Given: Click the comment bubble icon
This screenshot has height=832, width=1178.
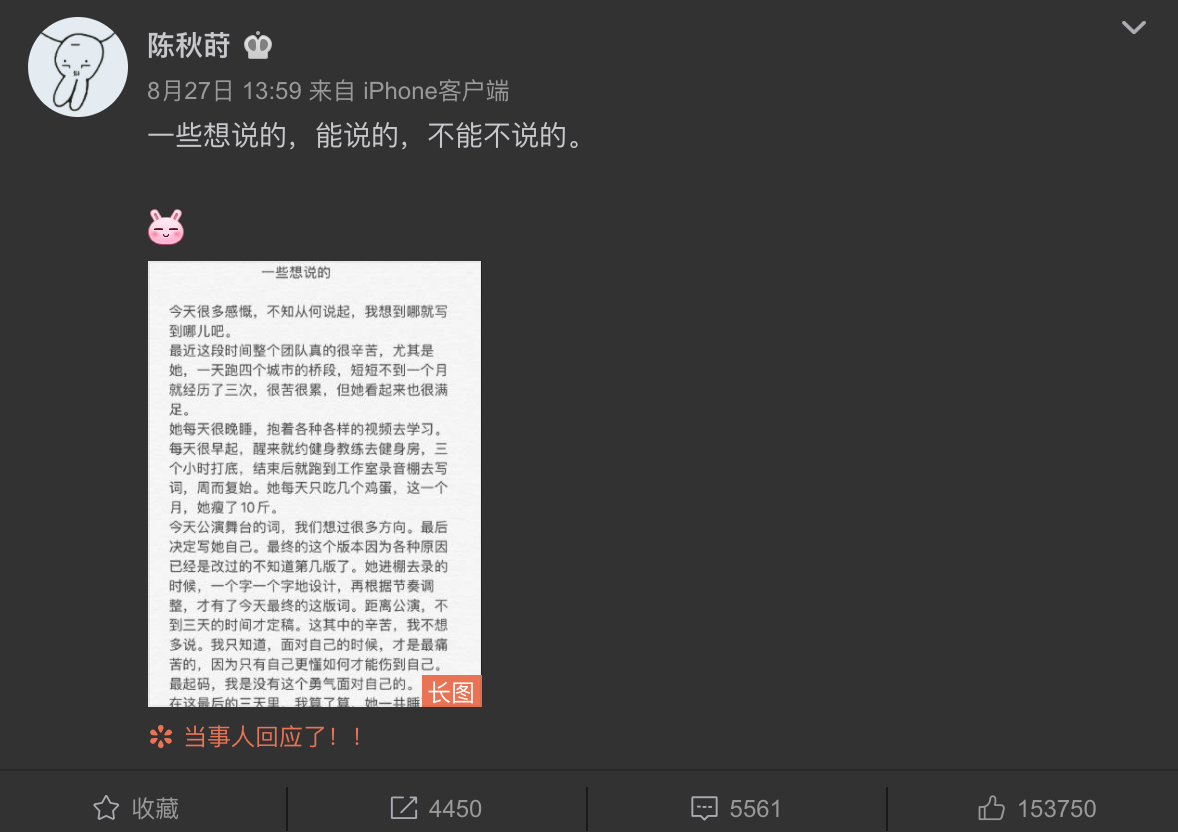Looking at the screenshot, I should 704,809.
